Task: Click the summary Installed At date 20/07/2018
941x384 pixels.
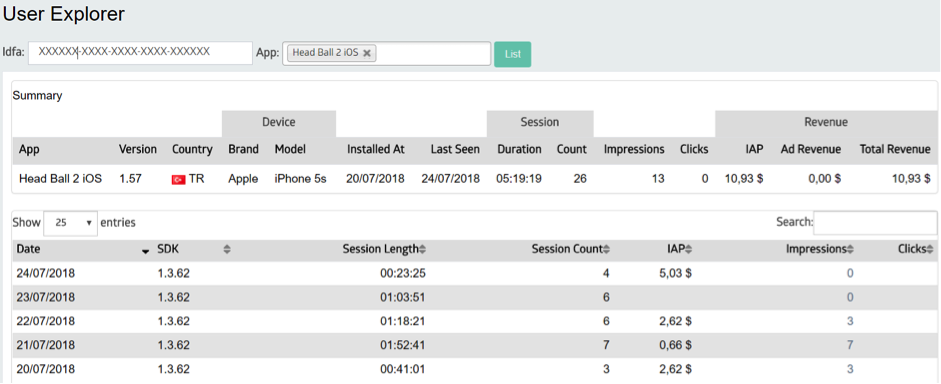Action: (x=375, y=179)
